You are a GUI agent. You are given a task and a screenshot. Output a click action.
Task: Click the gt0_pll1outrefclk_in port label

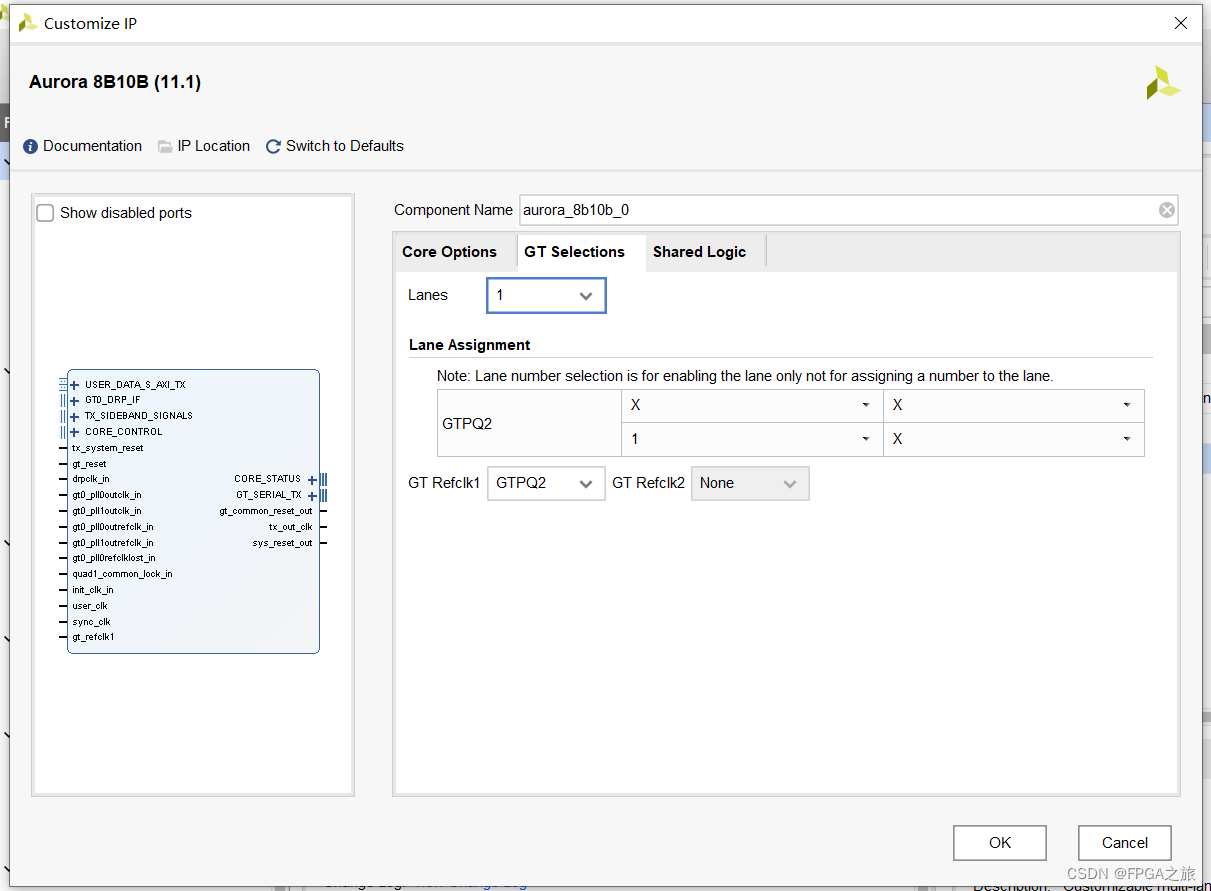[113, 543]
